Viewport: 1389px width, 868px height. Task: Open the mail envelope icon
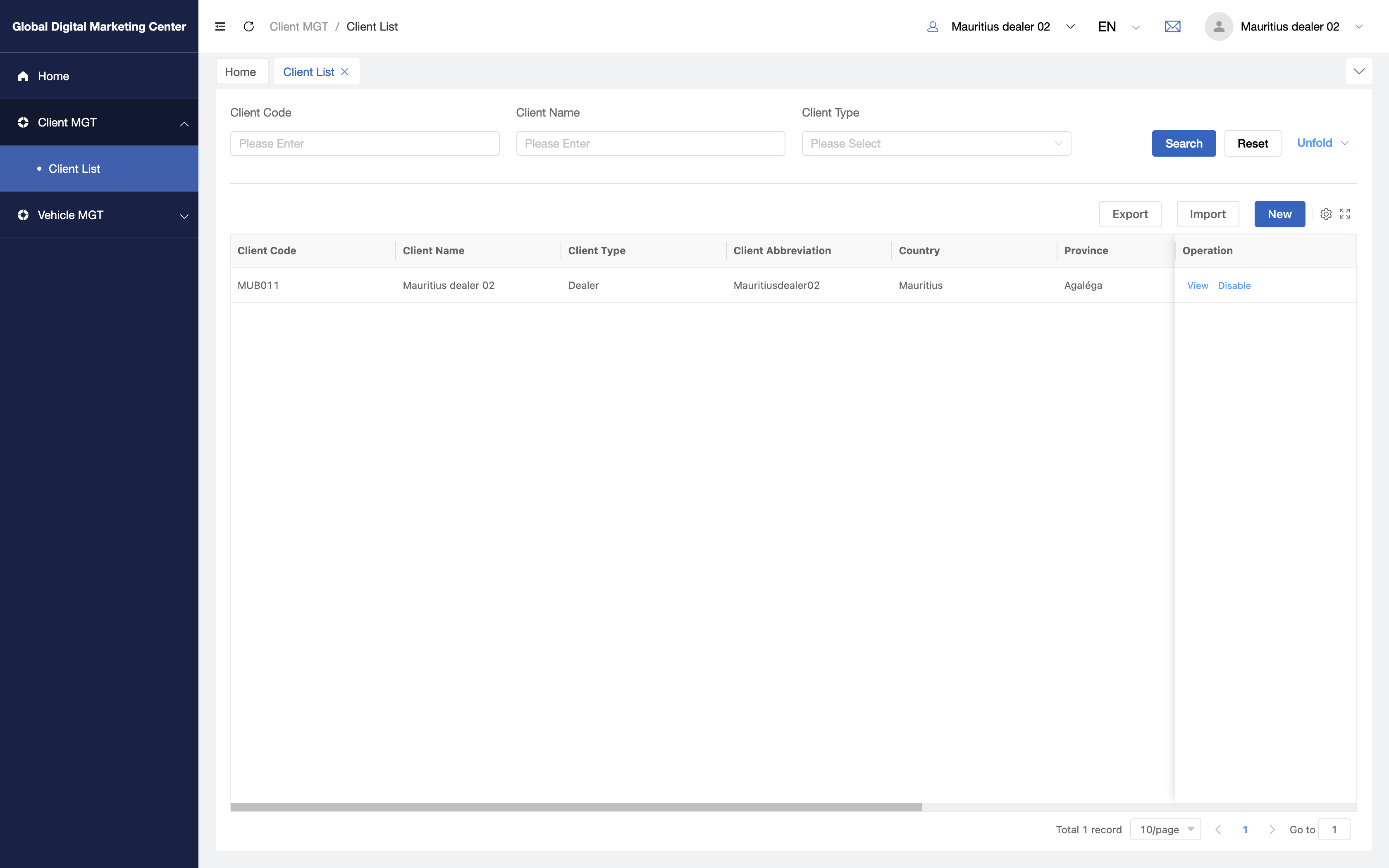pyautogui.click(x=1173, y=26)
